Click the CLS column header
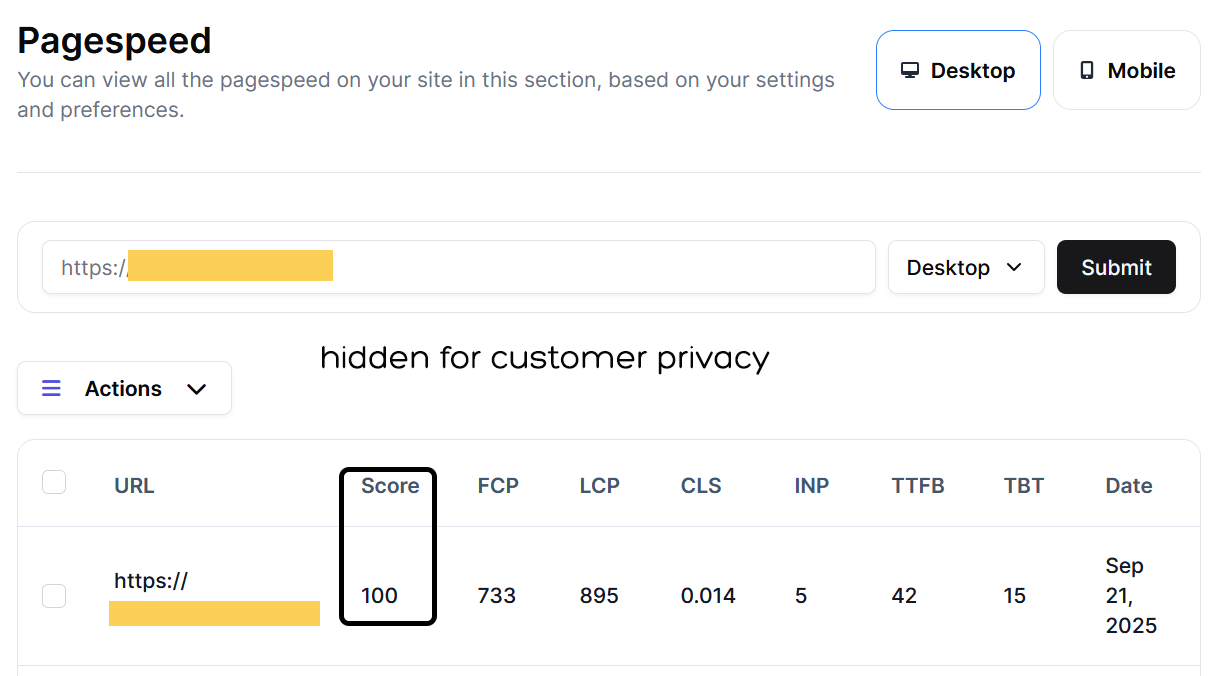The width and height of the screenshot is (1215, 676). (701, 485)
